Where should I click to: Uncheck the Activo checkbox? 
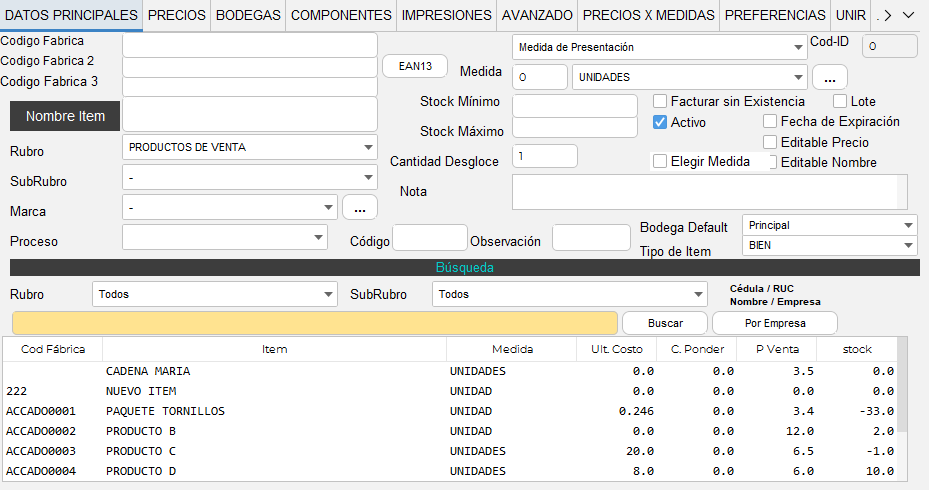tap(660, 122)
